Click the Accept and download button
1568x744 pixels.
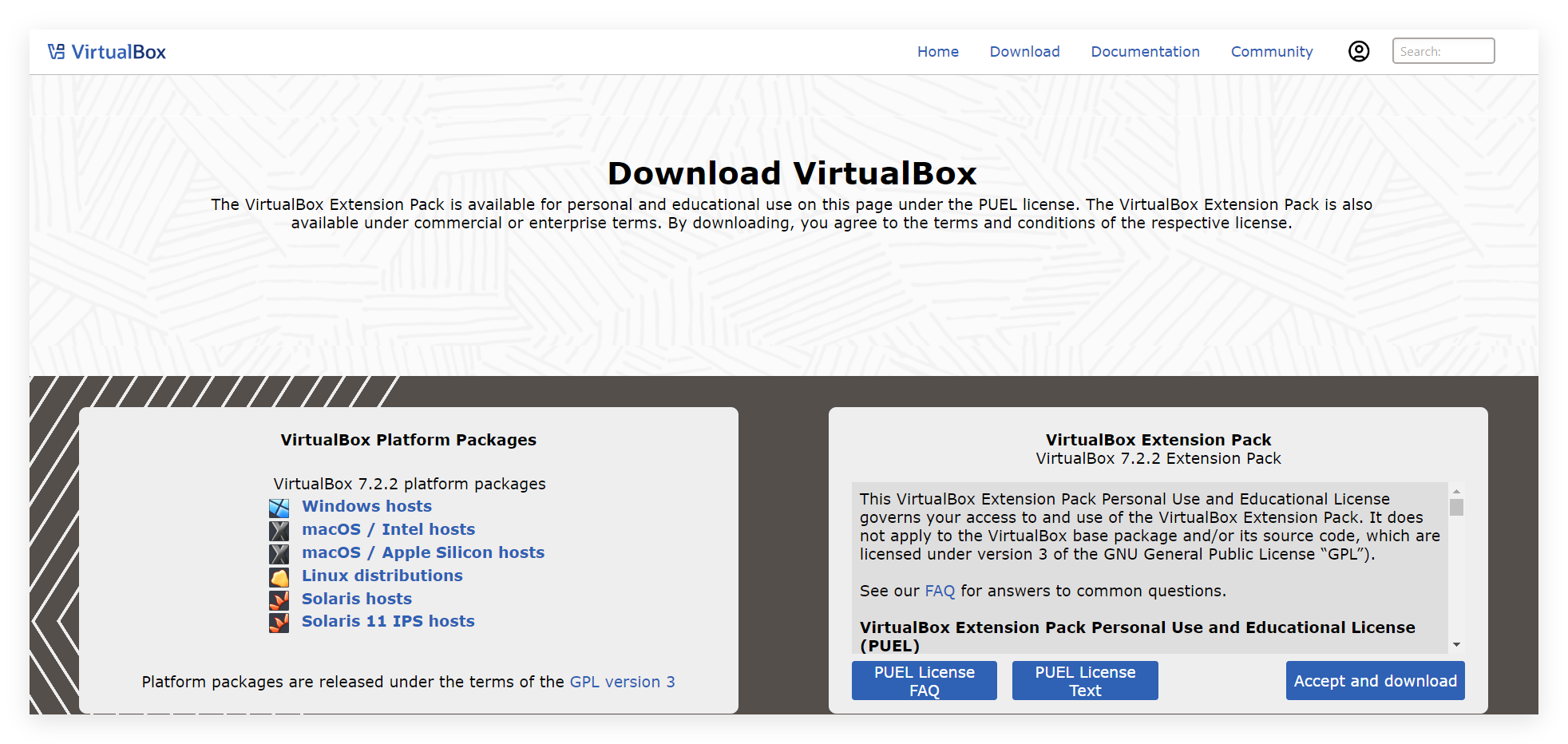point(1376,681)
